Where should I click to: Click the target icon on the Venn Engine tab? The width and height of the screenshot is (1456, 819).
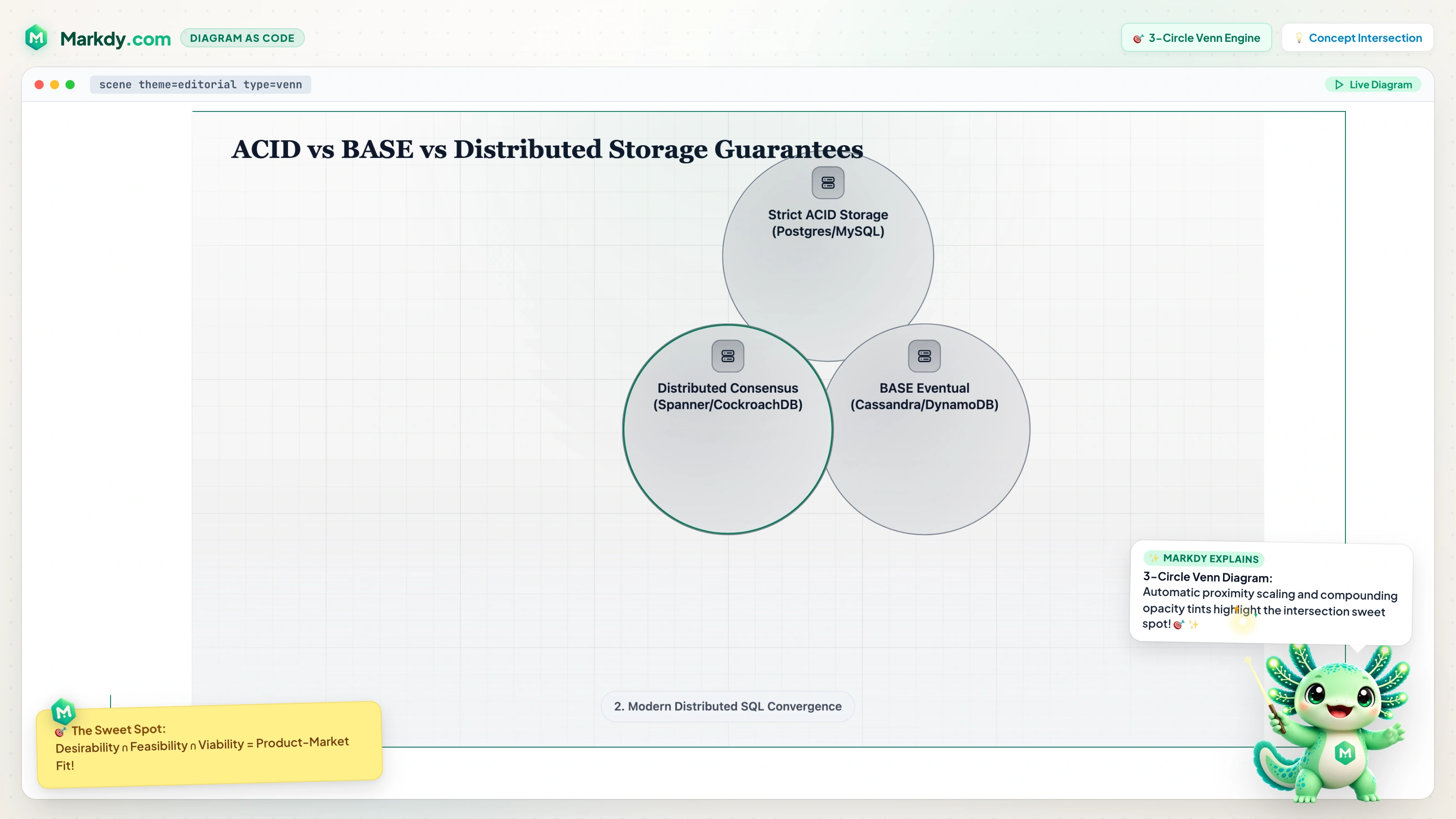(1138, 38)
